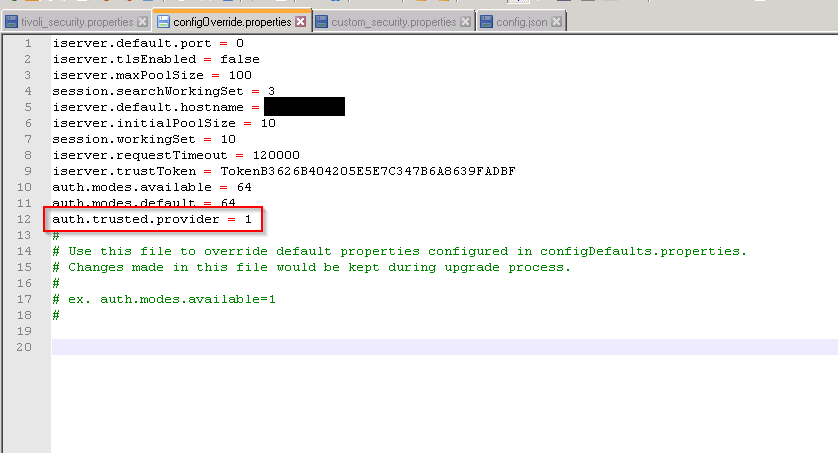Viewport: 838px width, 453px height.
Task: Close the config.json tab
Action: click(x=556, y=22)
